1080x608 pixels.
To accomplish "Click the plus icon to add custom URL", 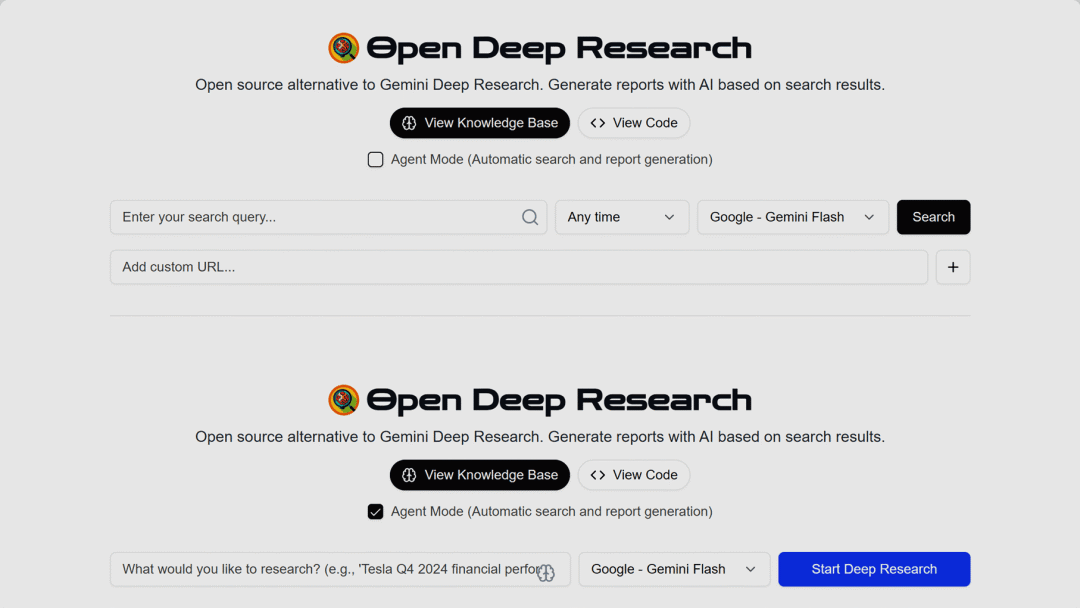I will pos(953,267).
